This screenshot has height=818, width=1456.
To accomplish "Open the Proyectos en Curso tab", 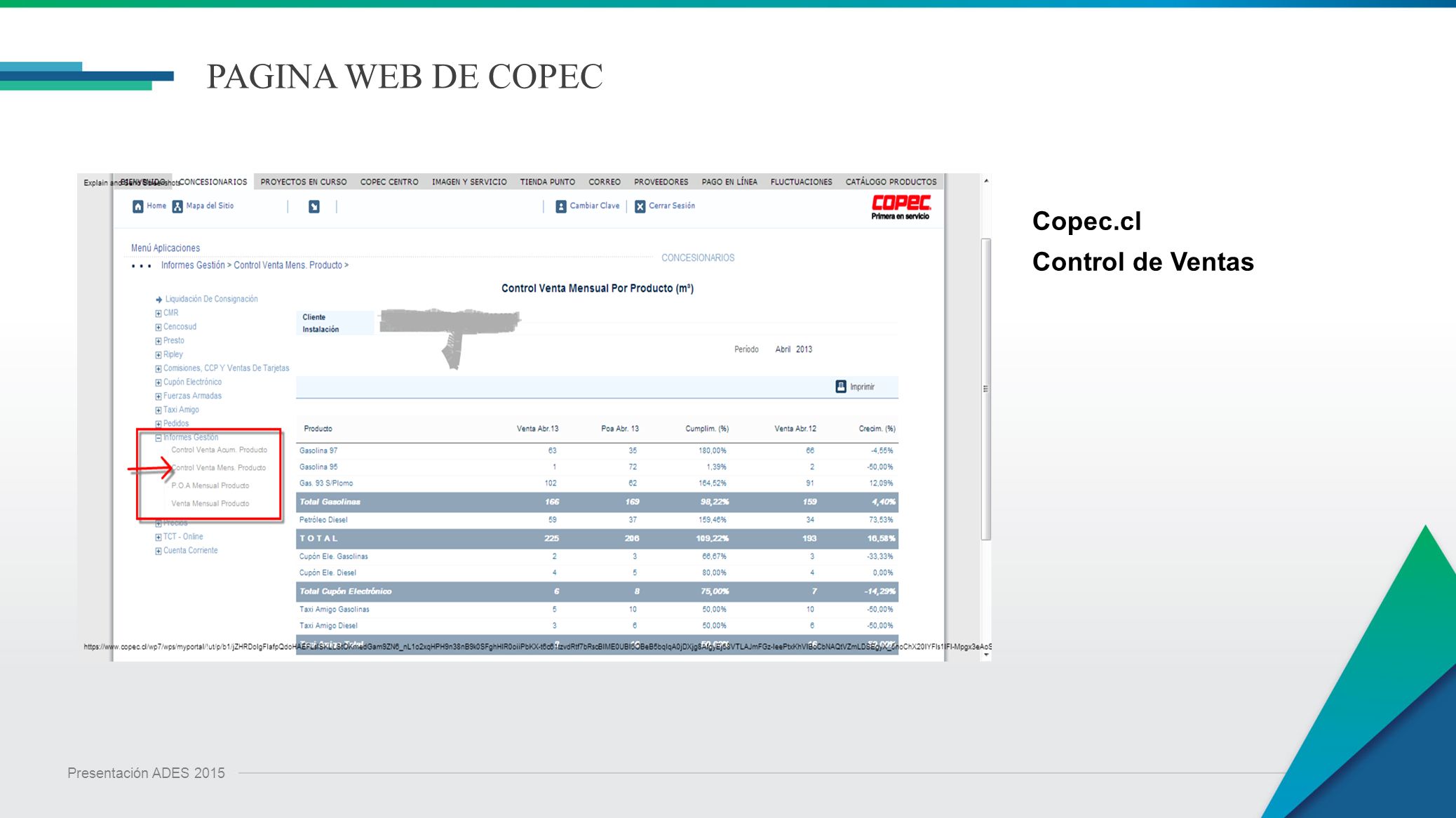I will click(x=304, y=182).
